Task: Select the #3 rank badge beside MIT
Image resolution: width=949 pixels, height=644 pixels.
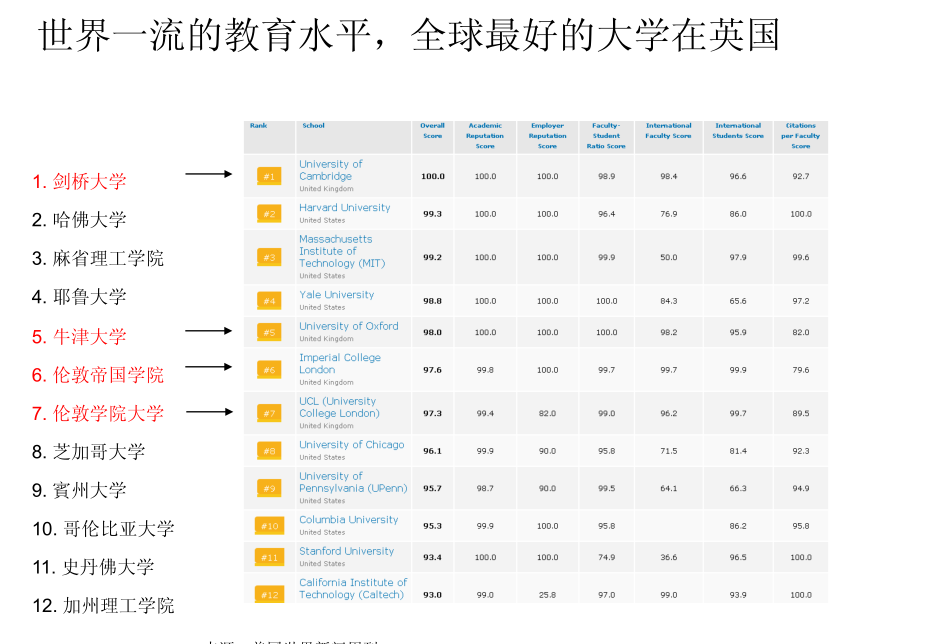Action: coord(269,257)
